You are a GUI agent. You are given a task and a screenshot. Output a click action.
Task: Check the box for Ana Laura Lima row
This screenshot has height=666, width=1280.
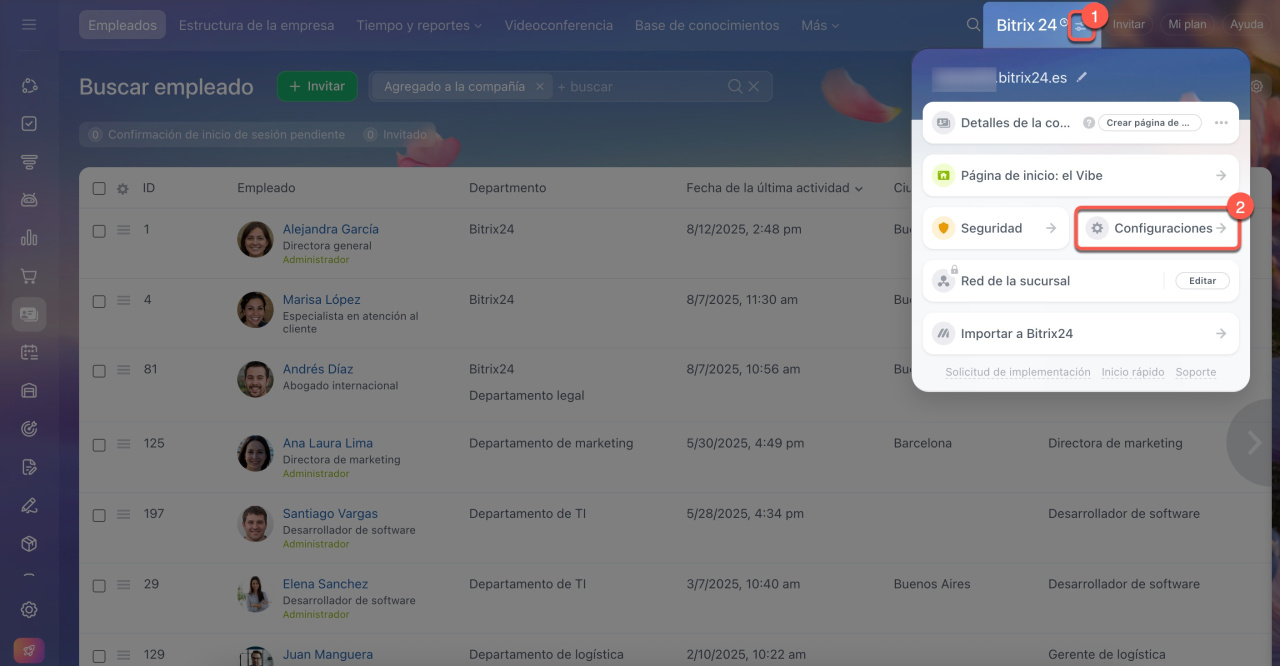[99, 444]
